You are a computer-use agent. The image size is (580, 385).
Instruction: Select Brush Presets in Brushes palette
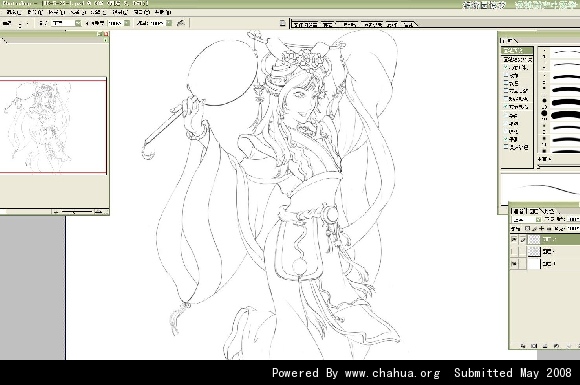click(x=517, y=51)
